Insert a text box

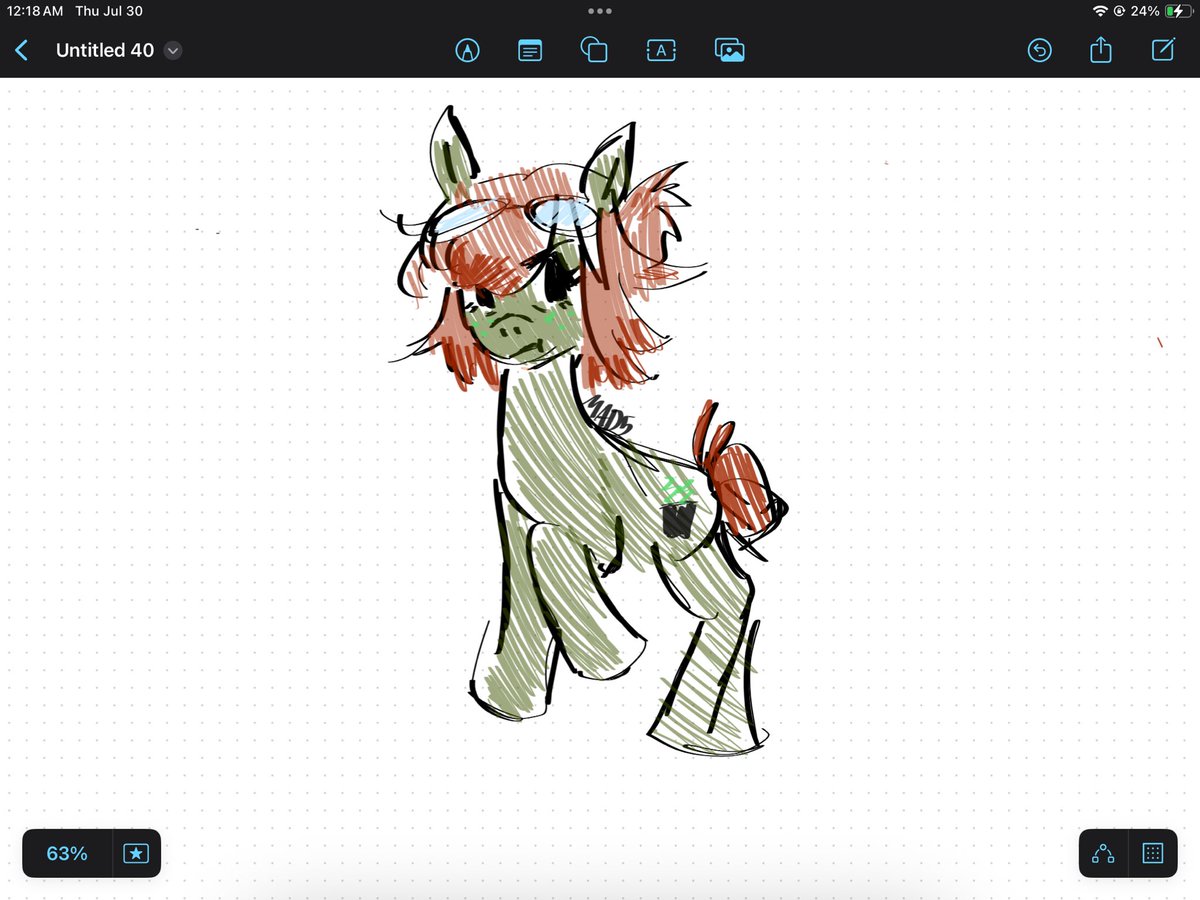661,50
